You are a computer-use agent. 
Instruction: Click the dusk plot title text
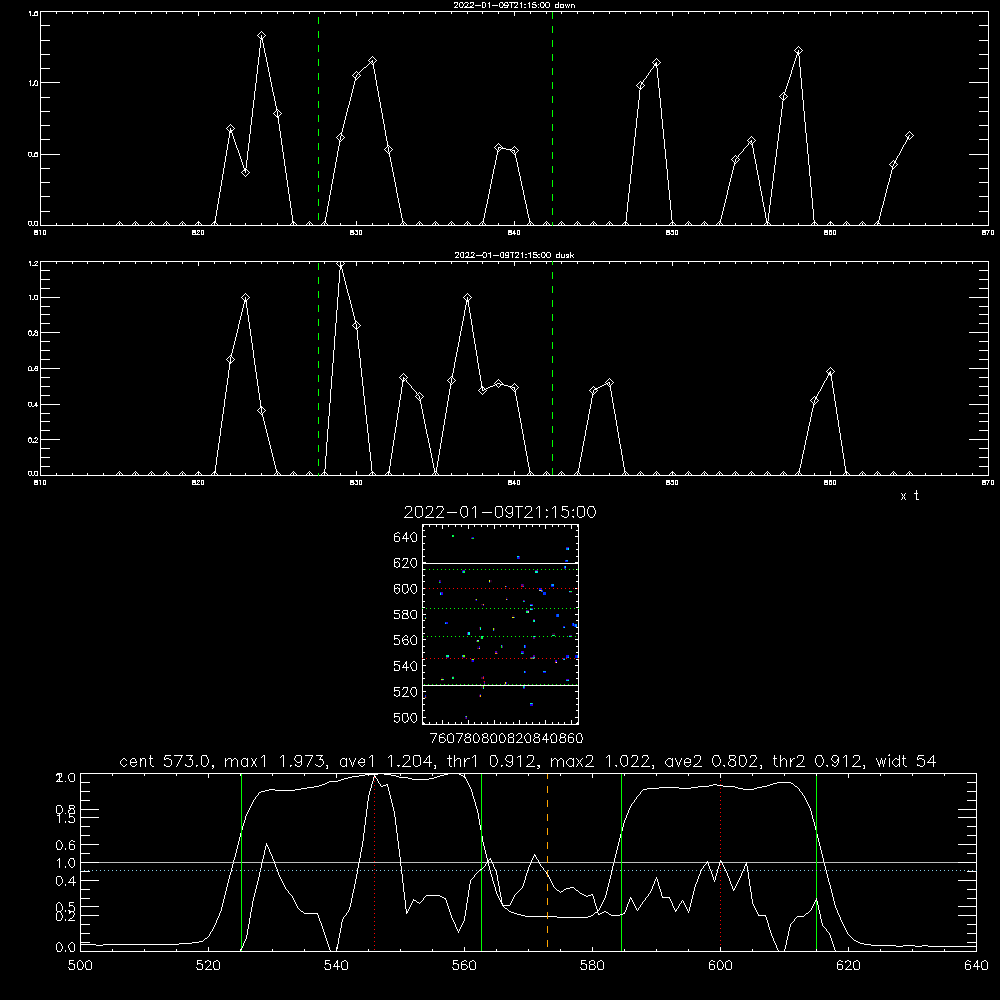514,255
